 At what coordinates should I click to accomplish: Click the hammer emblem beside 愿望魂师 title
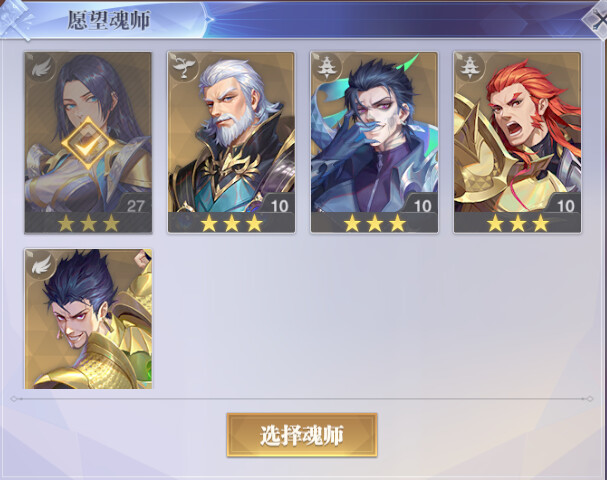tap(15, 19)
